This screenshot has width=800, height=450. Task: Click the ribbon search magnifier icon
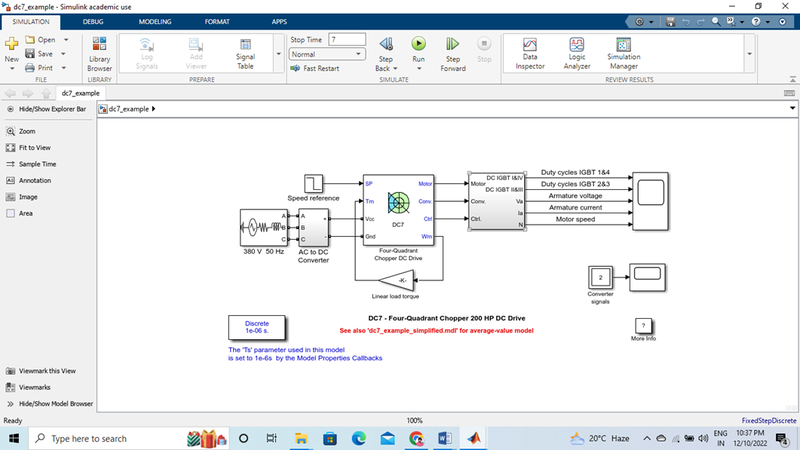pos(716,22)
